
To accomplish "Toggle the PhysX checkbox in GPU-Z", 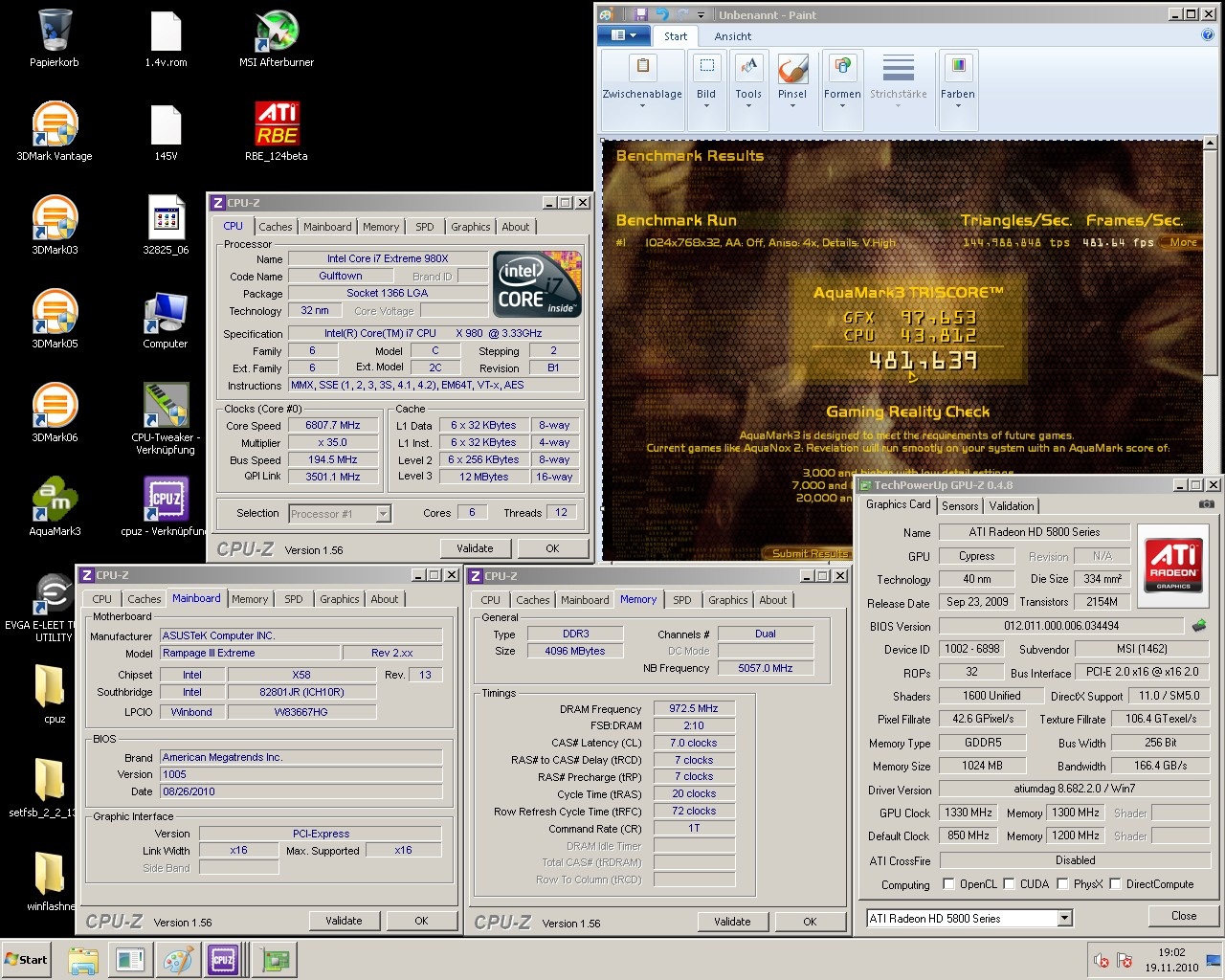I will click(1062, 884).
